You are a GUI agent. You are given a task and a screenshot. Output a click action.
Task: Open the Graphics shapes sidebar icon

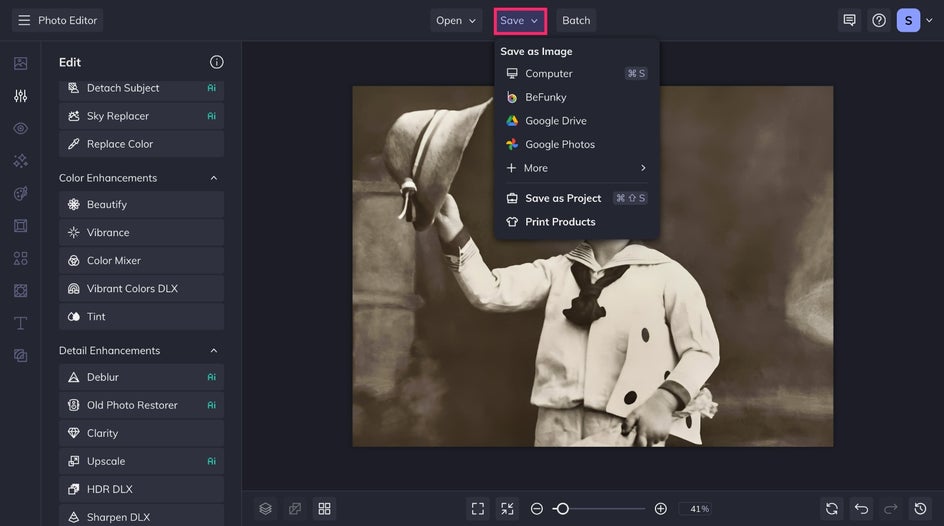[20, 258]
